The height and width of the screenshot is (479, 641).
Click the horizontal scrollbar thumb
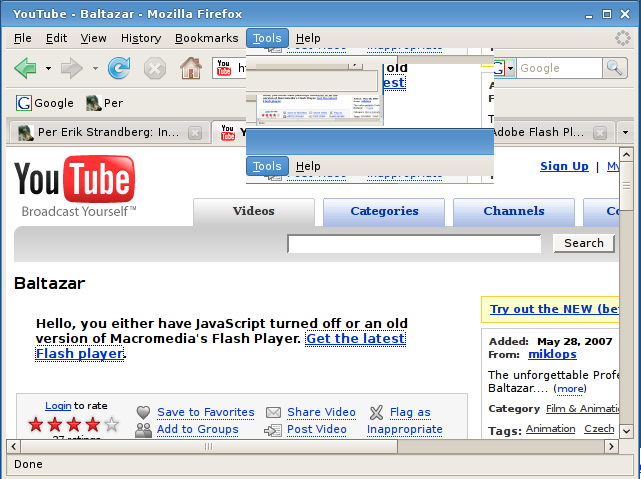point(209,446)
